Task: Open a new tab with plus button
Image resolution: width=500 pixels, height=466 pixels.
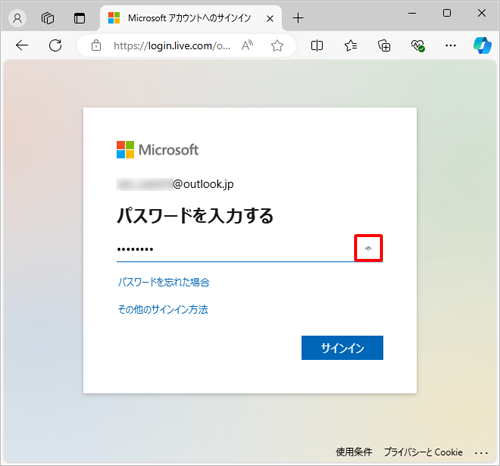Action: (x=298, y=18)
